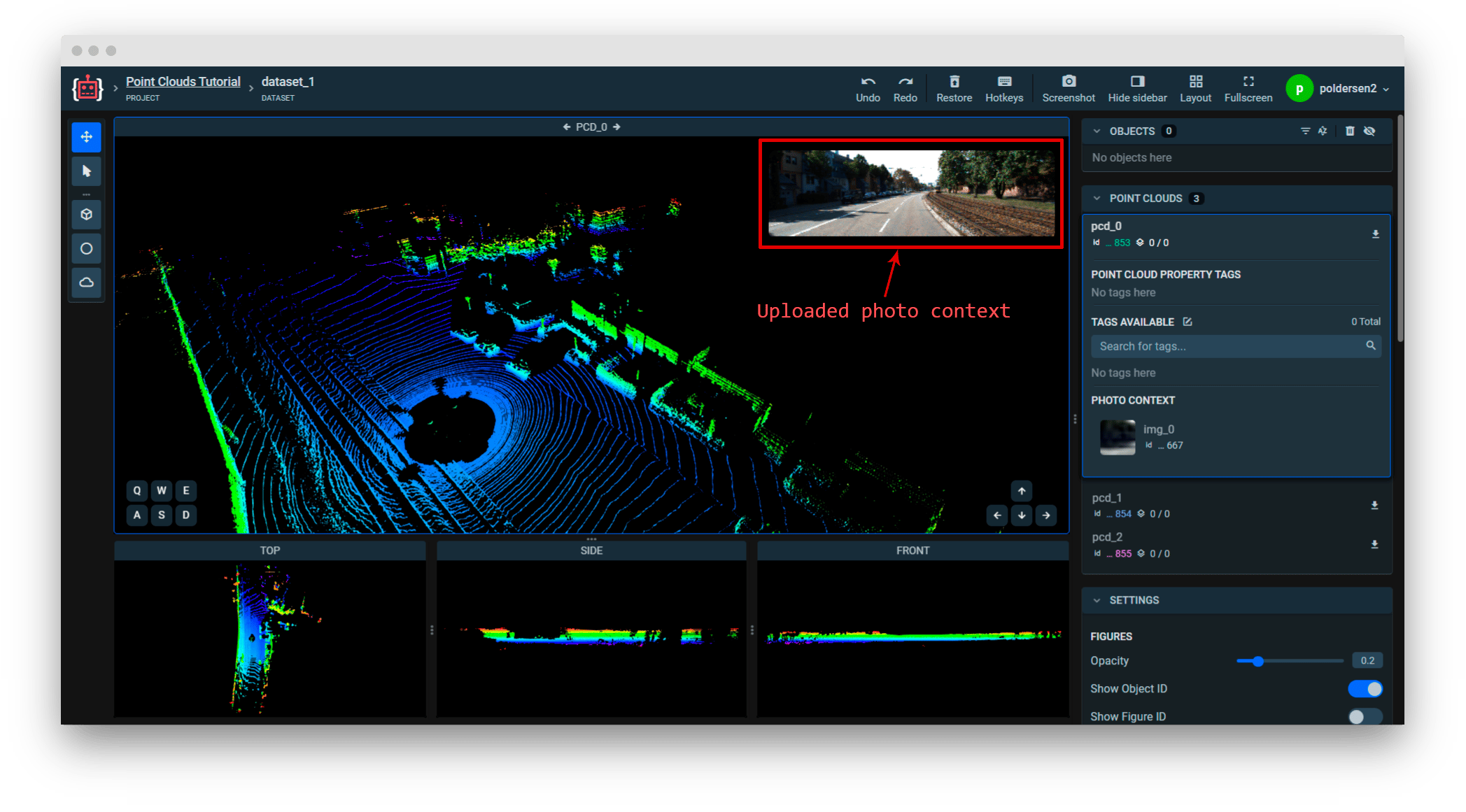Open the dataset_1 breadcrumb
Viewport: 1466px width, 812px height.
(x=288, y=82)
